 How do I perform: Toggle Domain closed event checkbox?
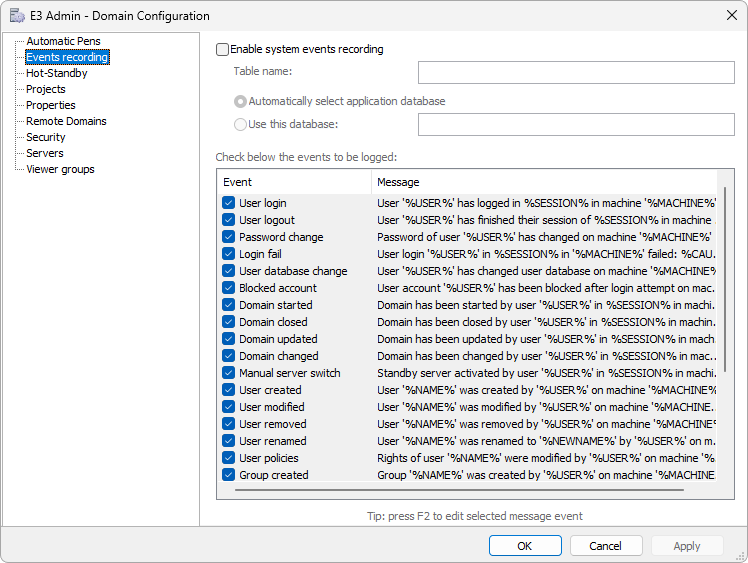click(x=229, y=322)
